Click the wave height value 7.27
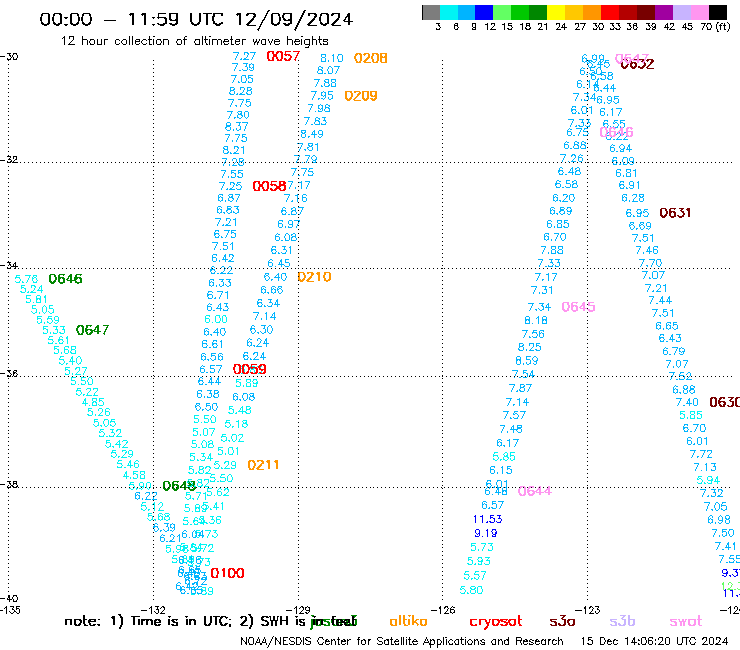 (244, 56)
